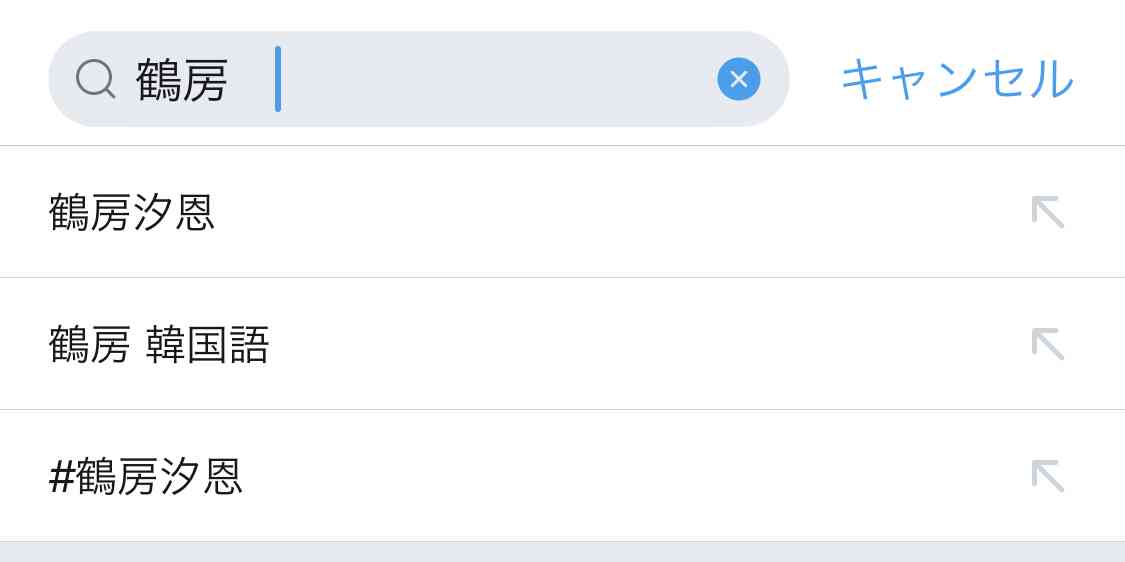The image size is (1125, 562).
Task: Insert 鶴房汐恩 into the search via its arrow
Action: tap(1046, 212)
